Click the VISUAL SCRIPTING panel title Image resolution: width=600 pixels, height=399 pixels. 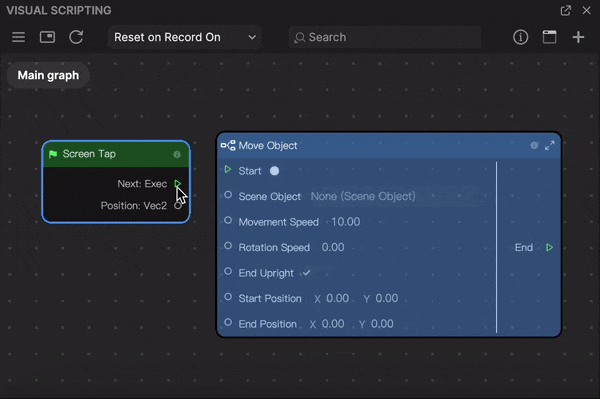(59, 10)
